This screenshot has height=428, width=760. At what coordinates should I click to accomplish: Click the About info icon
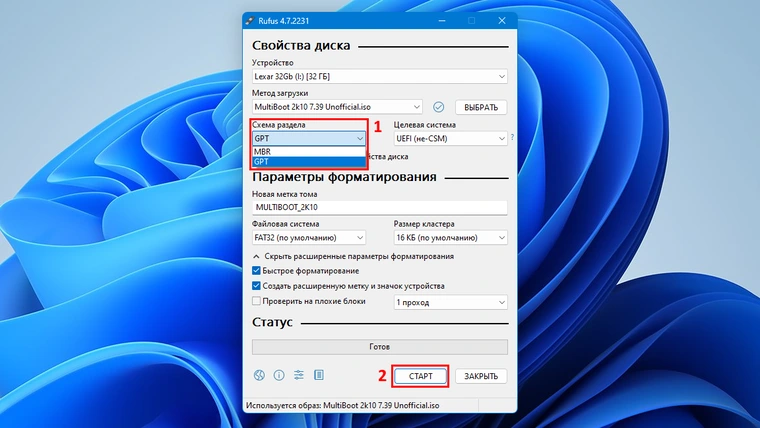coord(279,376)
